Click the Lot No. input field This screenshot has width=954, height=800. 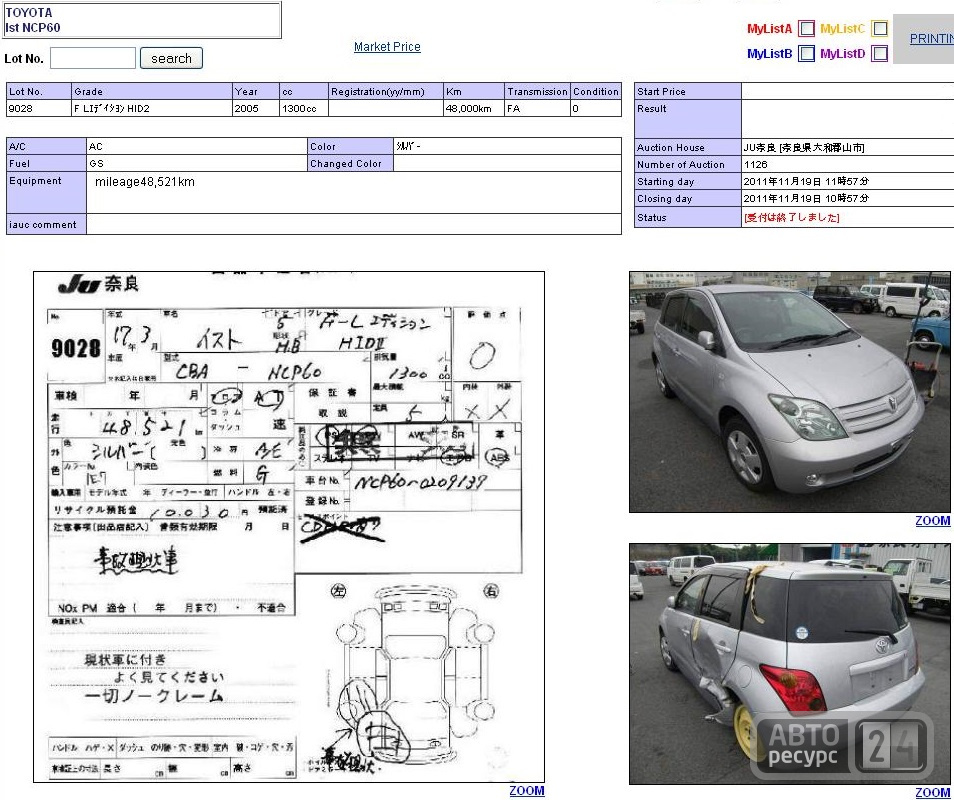[92, 58]
